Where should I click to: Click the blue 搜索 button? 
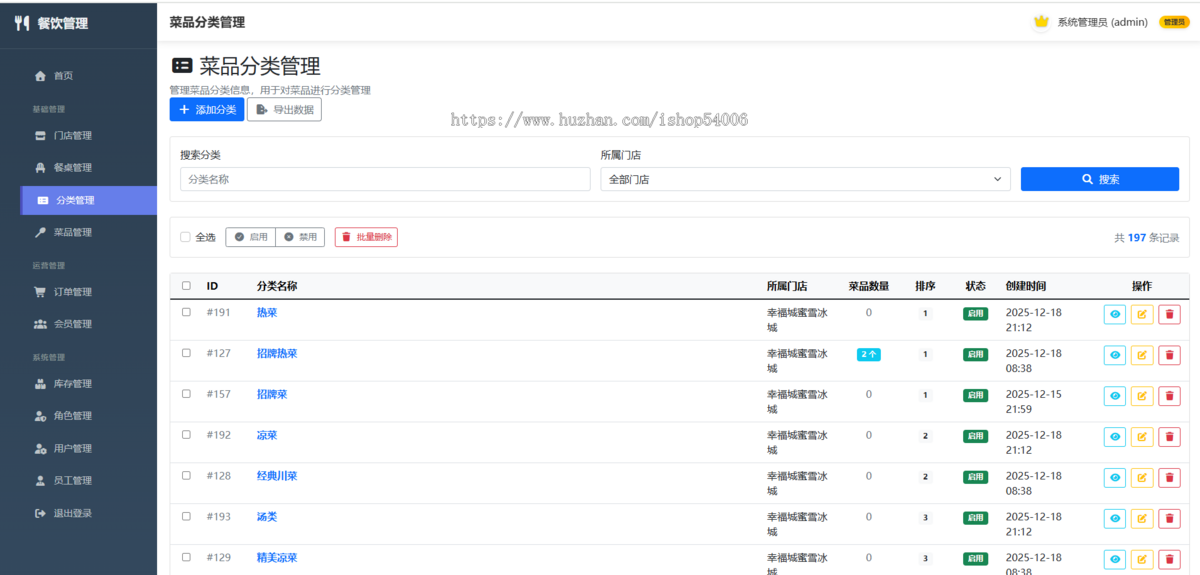pyautogui.click(x=1100, y=179)
